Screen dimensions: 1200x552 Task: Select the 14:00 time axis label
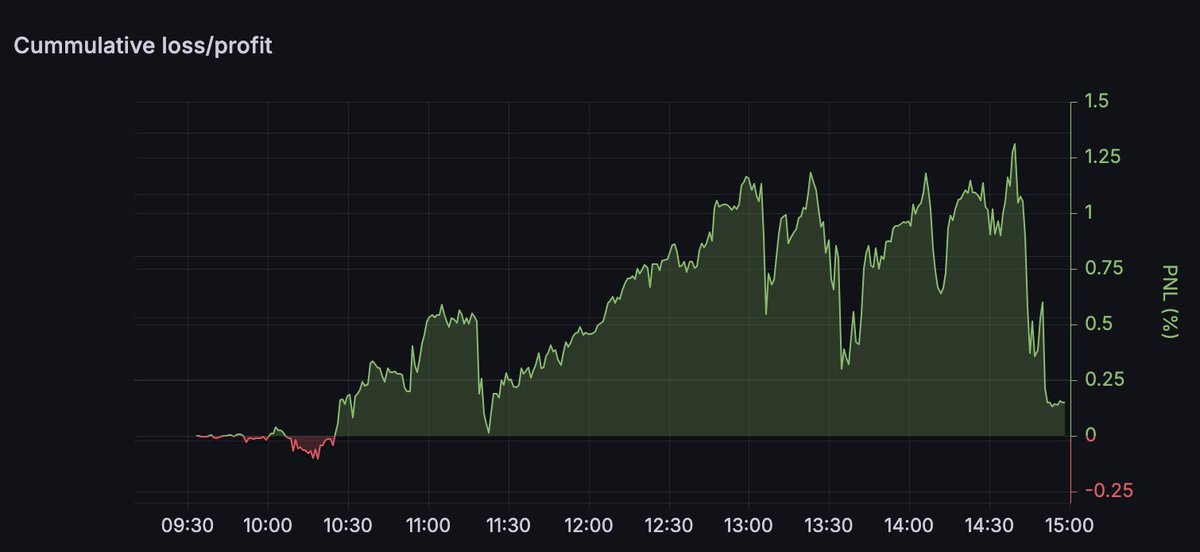[x=907, y=524]
